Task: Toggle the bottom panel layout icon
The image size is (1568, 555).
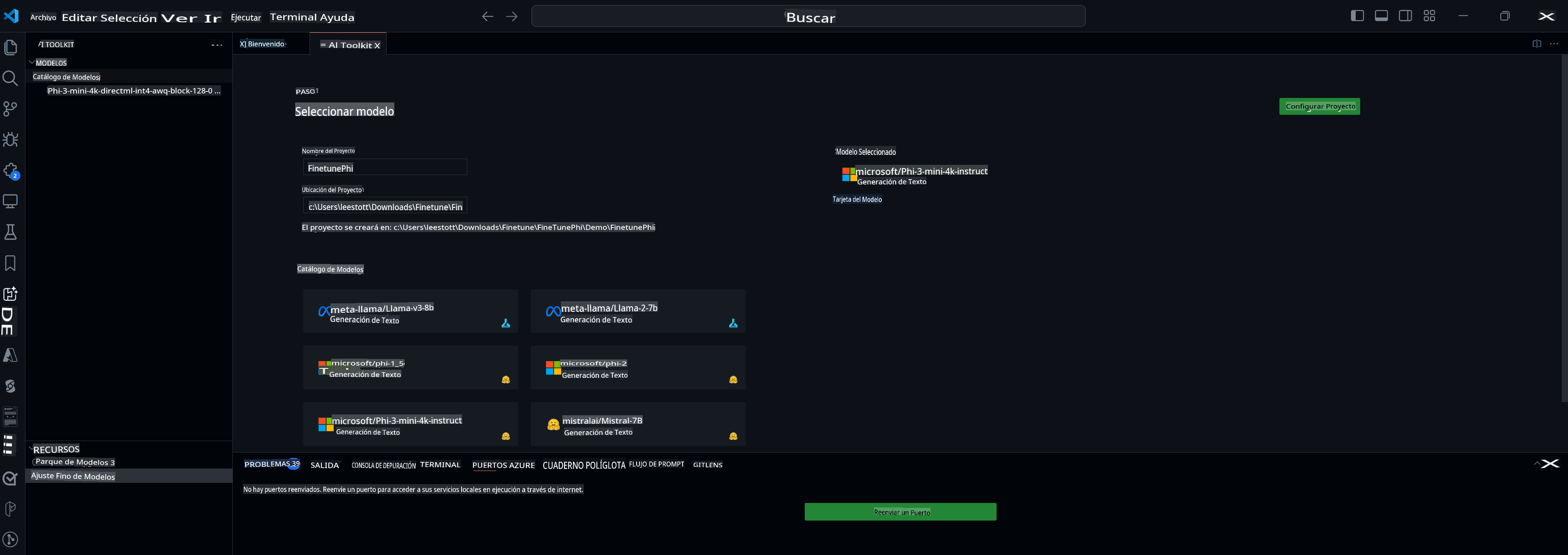Action: pyautogui.click(x=1381, y=16)
